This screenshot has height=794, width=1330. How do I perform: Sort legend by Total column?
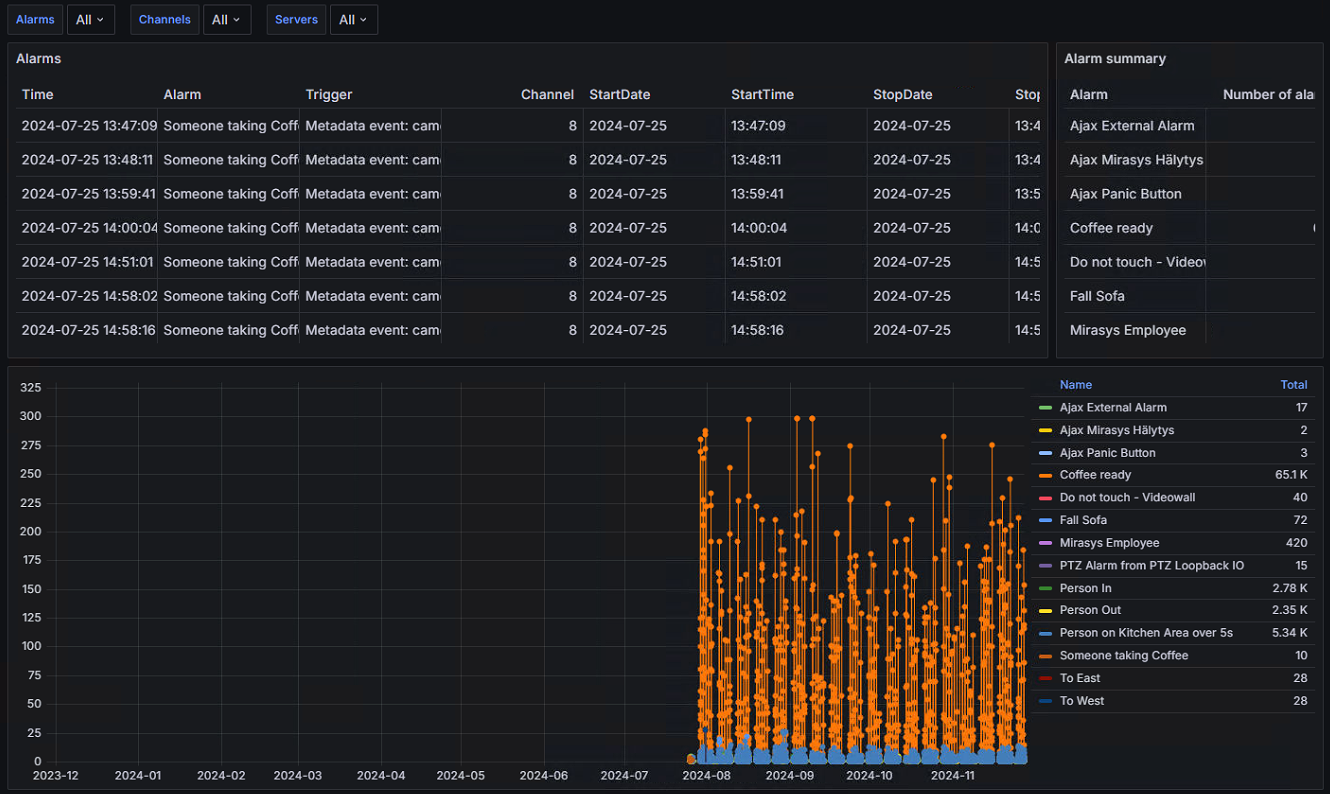pyautogui.click(x=1293, y=384)
